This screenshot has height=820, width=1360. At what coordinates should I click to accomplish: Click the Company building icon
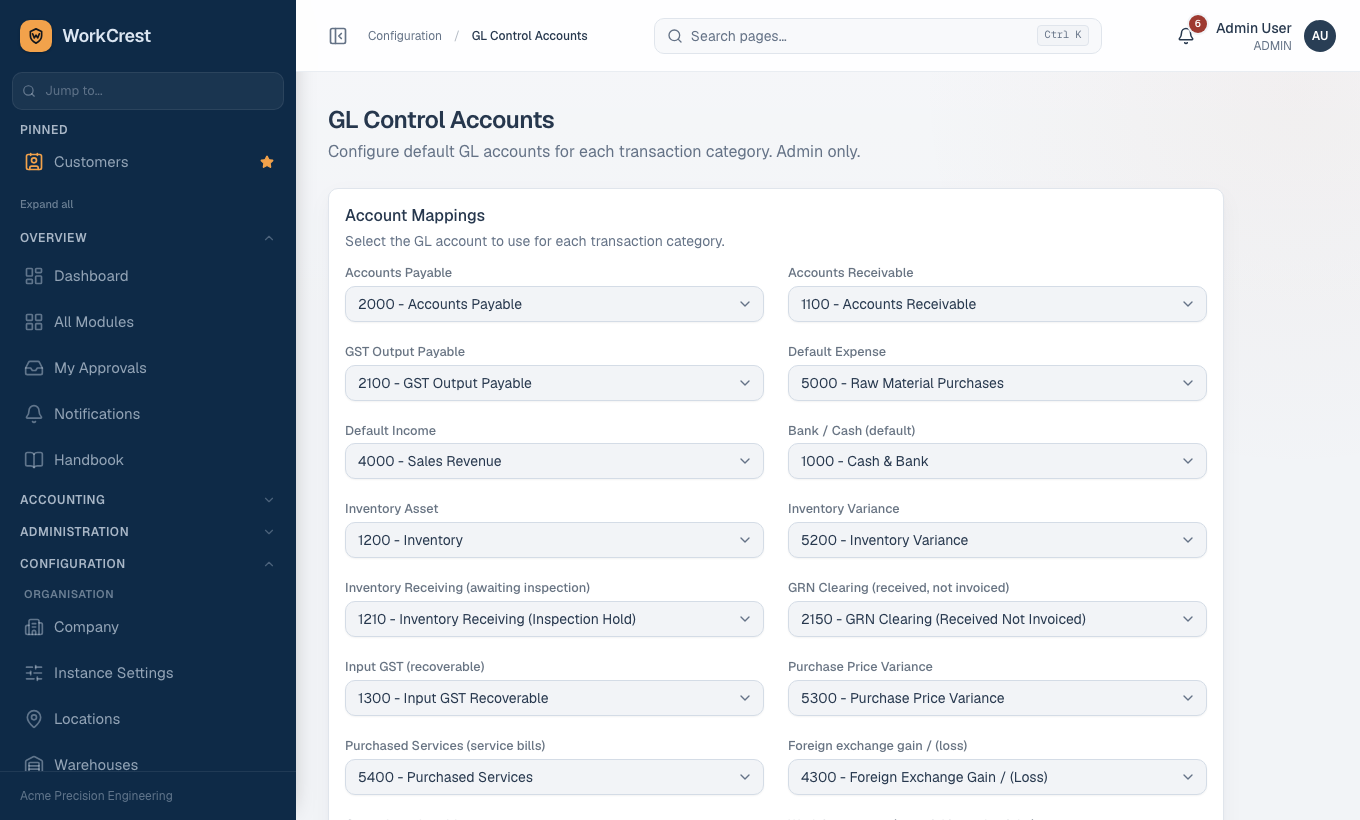(34, 627)
